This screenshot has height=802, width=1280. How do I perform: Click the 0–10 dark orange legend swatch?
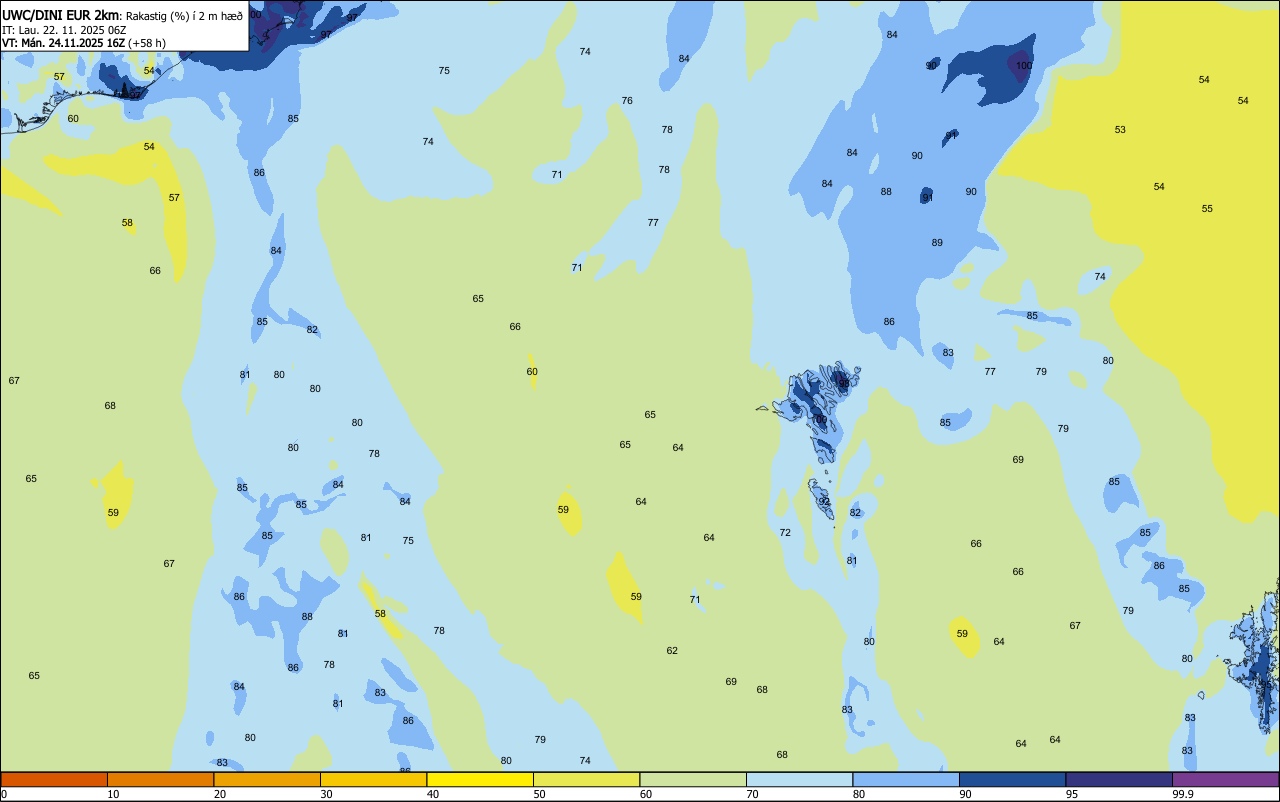point(54,779)
